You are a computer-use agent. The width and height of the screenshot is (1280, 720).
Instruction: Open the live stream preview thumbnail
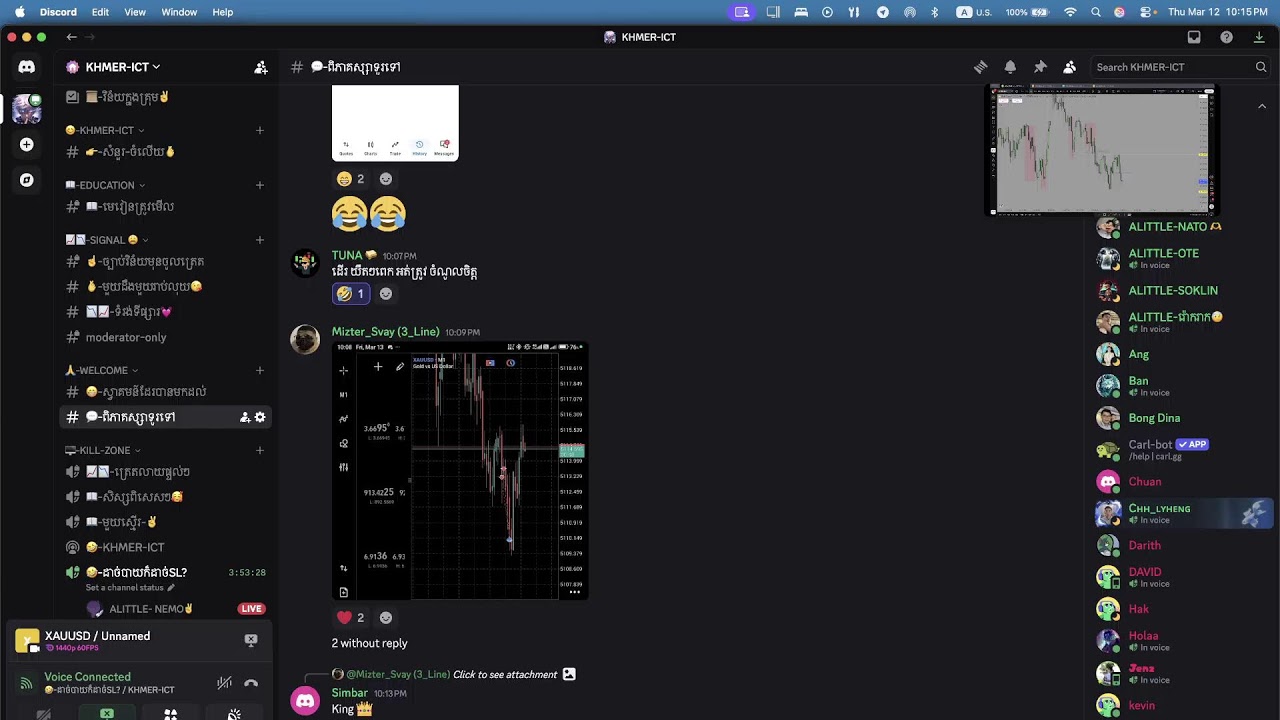[1103, 150]
